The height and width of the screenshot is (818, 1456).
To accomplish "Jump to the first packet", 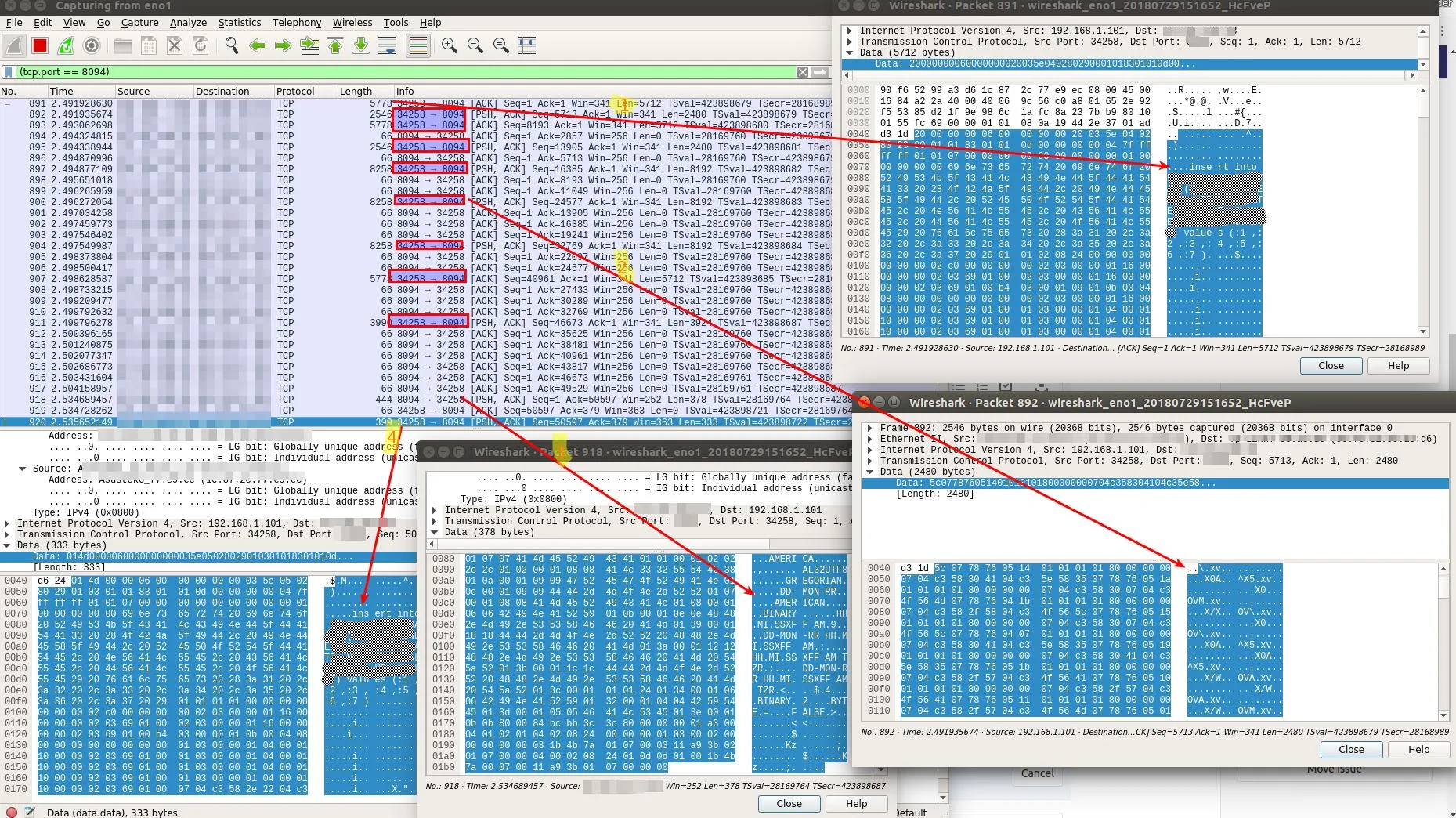I will pyautogui.click(x=335, y=46).
